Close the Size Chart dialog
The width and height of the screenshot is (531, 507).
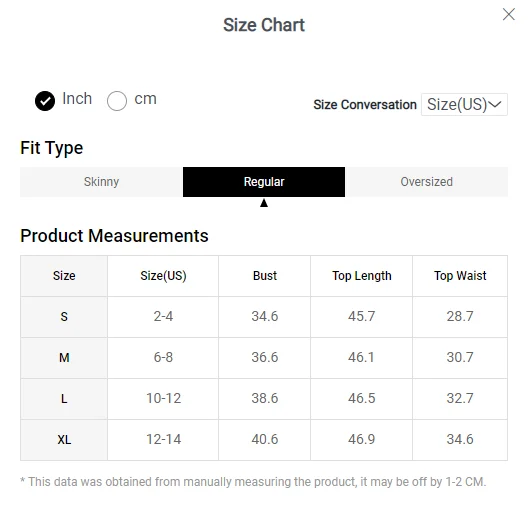coord(508,15)
